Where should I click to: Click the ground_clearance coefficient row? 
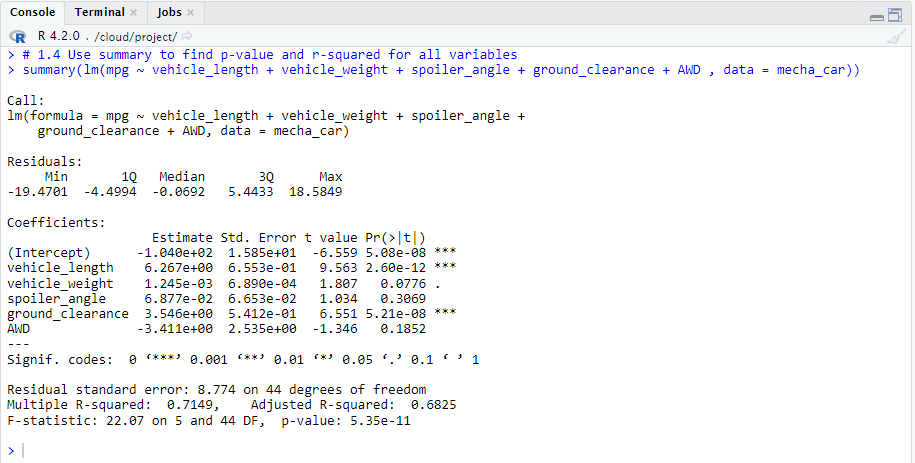(x=232, y=314)
